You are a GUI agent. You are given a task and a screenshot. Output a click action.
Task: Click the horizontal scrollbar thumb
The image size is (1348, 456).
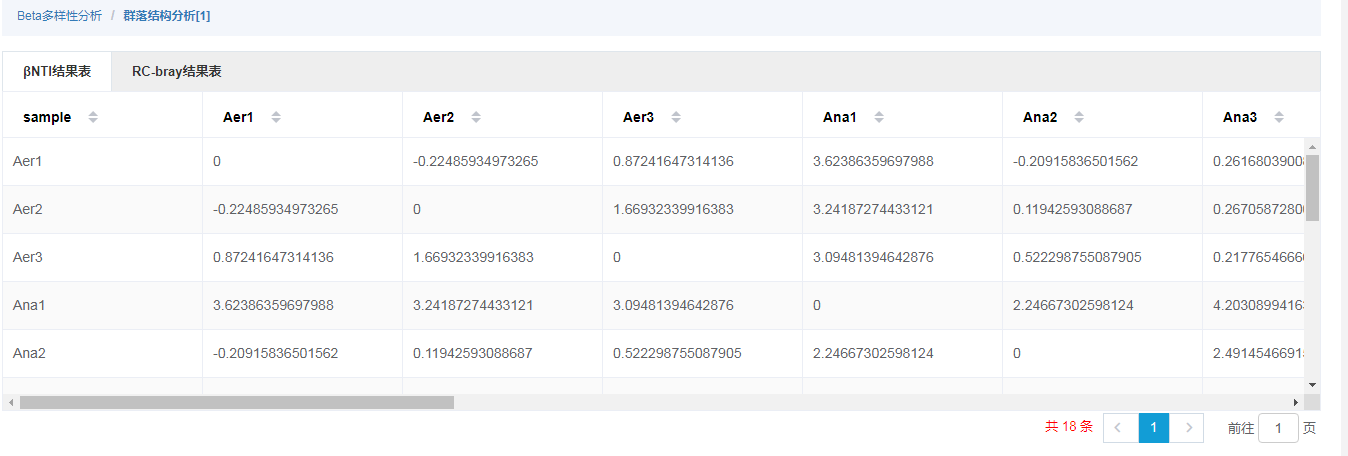(x=236, y=402)
